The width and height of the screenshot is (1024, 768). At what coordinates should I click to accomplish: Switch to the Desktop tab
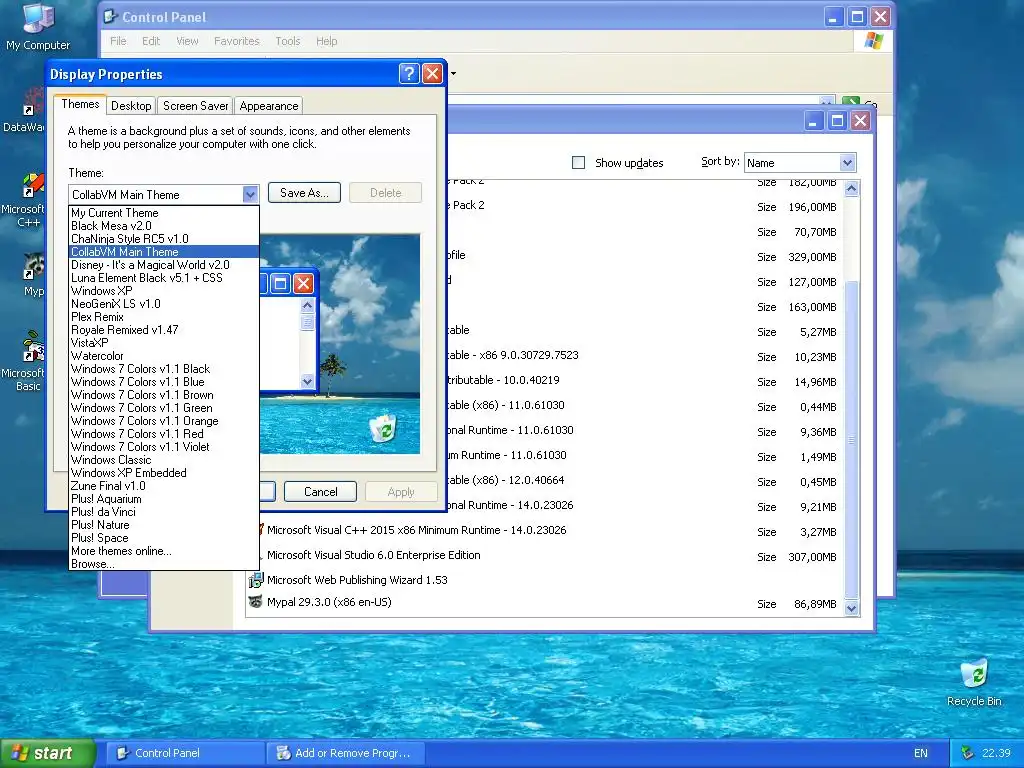(131, 106)
